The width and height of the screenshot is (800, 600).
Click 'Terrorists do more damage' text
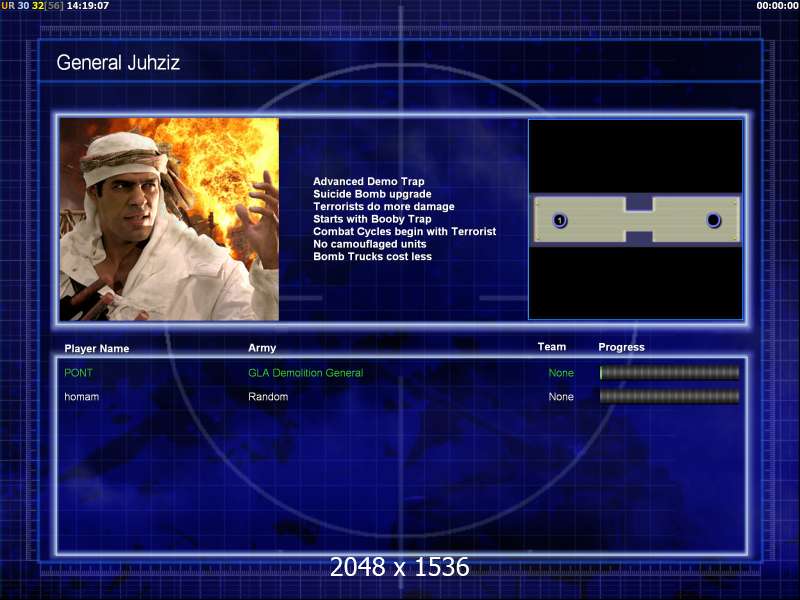384,206
